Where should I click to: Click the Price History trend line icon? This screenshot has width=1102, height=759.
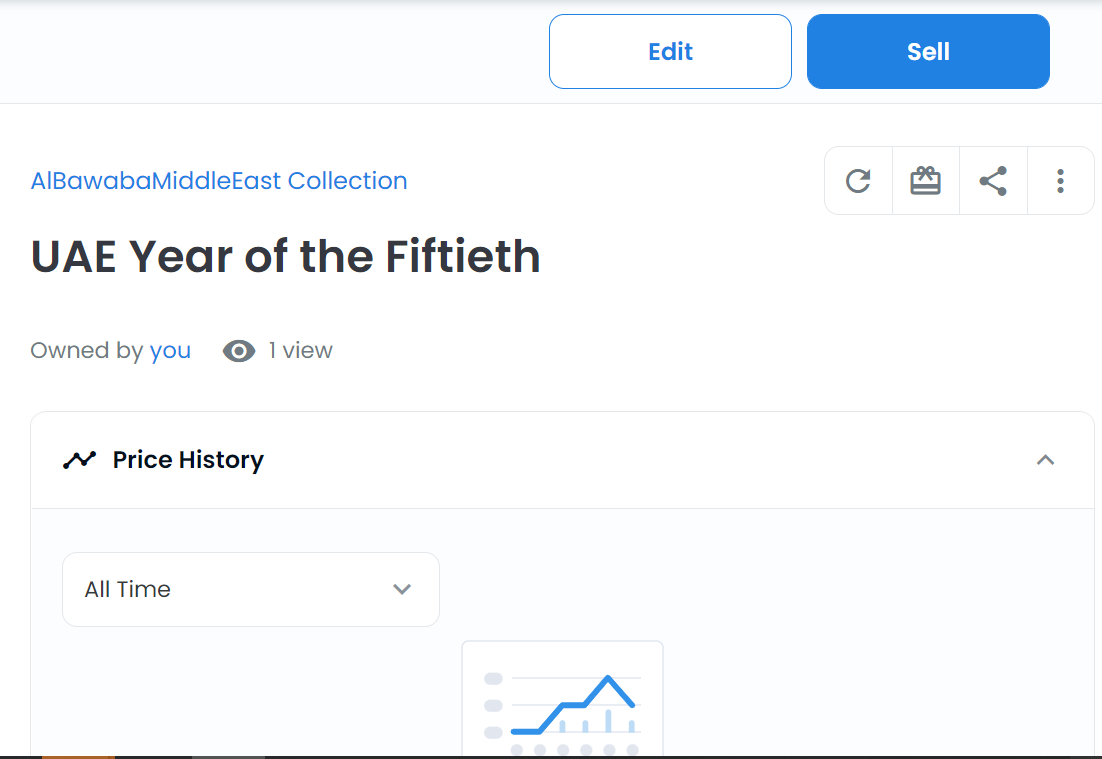[79, 460]
